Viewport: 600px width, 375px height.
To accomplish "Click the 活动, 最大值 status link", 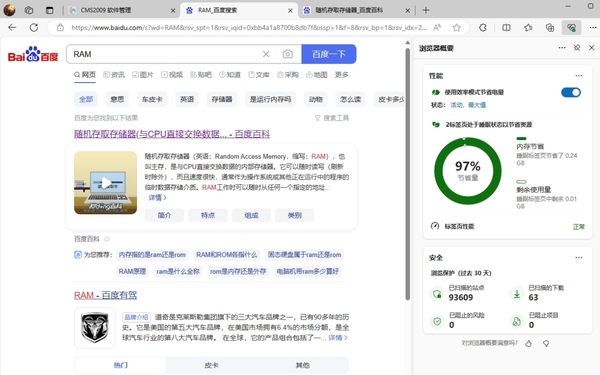I will [x=468, y=105].
